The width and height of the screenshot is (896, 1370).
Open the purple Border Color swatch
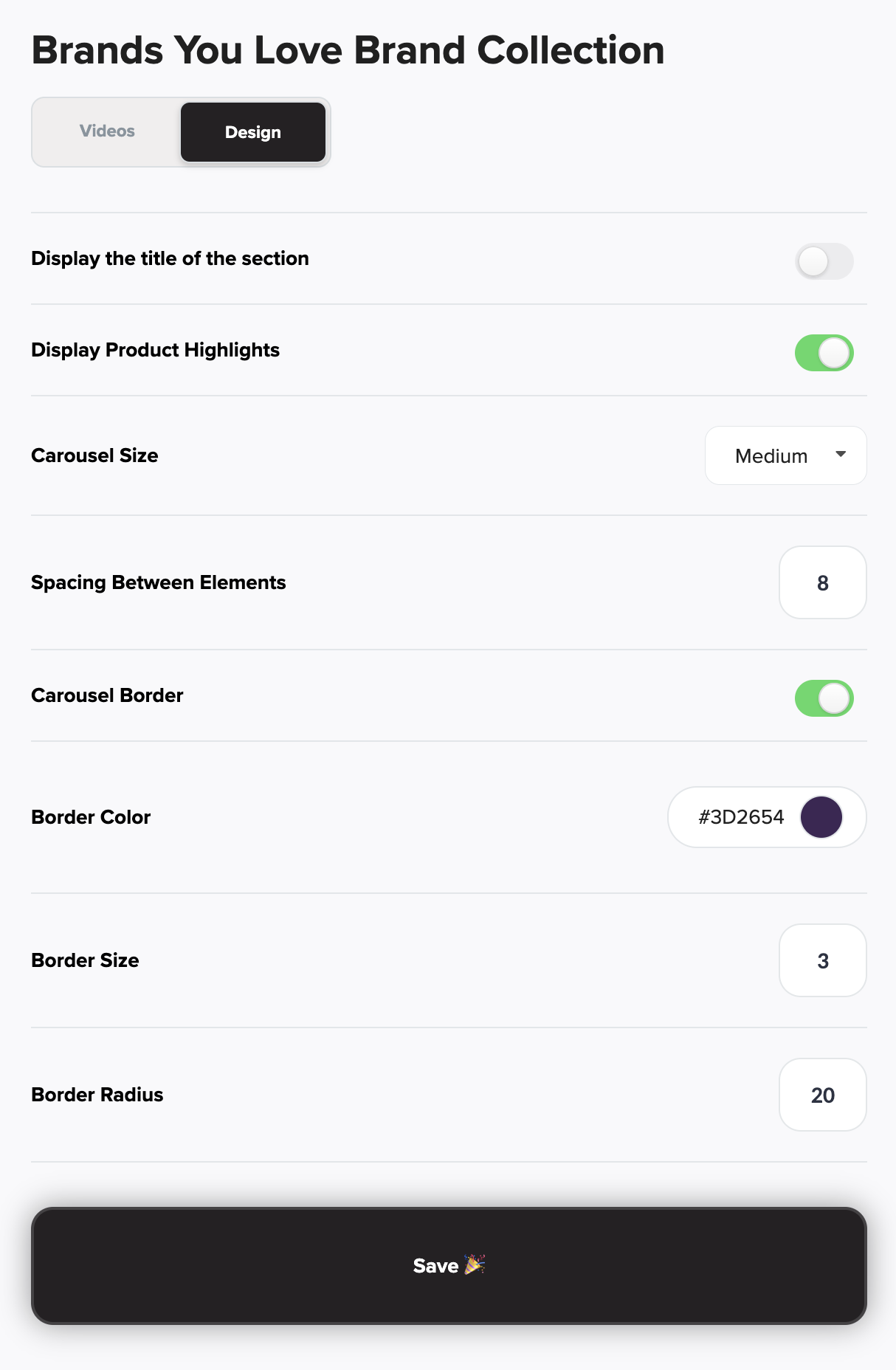coord(821,817)
